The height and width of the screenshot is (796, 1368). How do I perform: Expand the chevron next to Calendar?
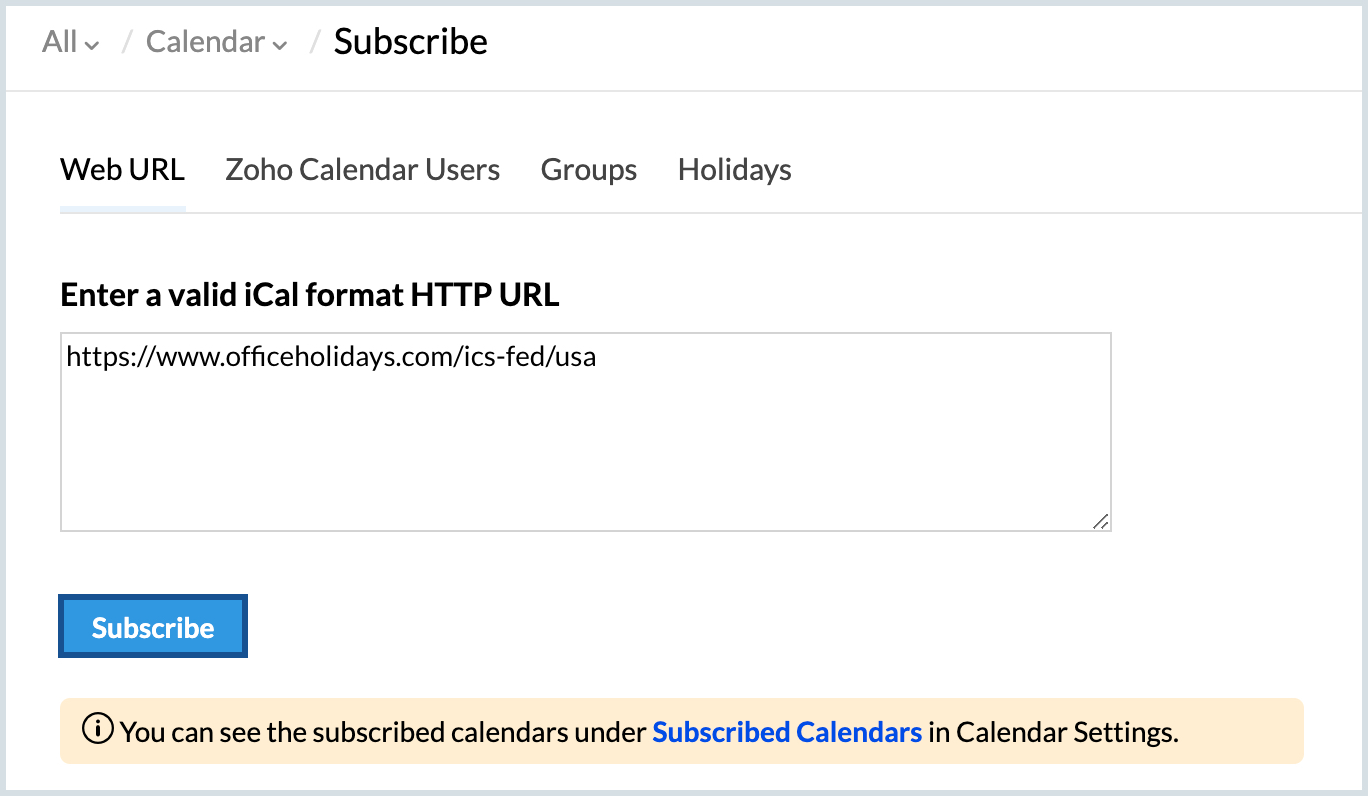tap(280, 45)
